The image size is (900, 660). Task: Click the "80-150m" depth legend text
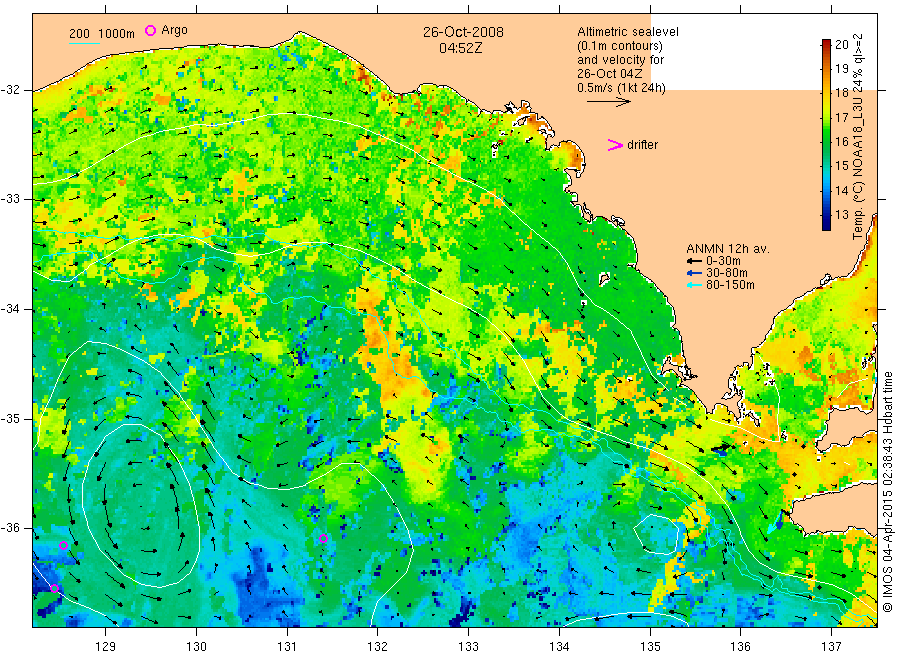point(730,285)
